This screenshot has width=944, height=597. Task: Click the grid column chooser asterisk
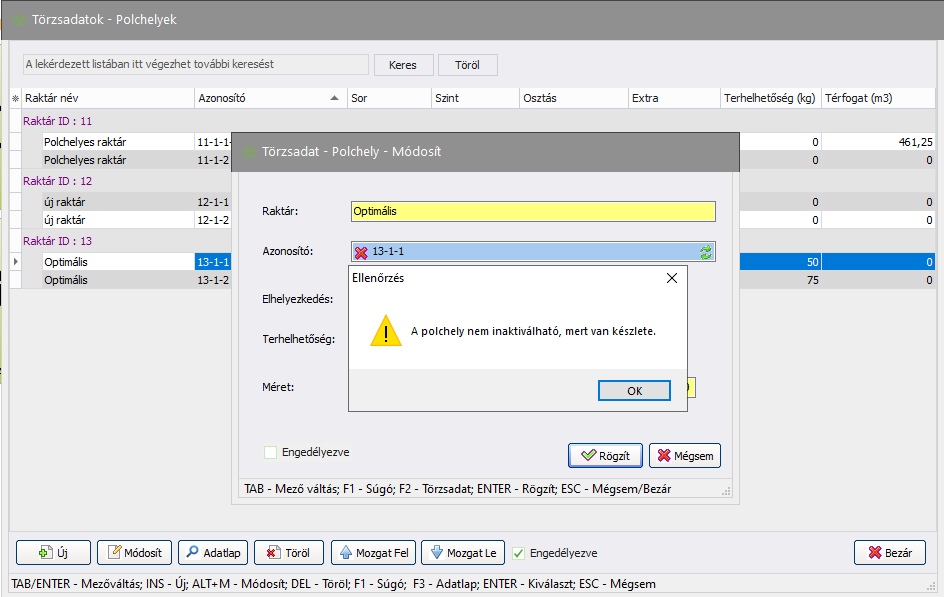point(15,99)
